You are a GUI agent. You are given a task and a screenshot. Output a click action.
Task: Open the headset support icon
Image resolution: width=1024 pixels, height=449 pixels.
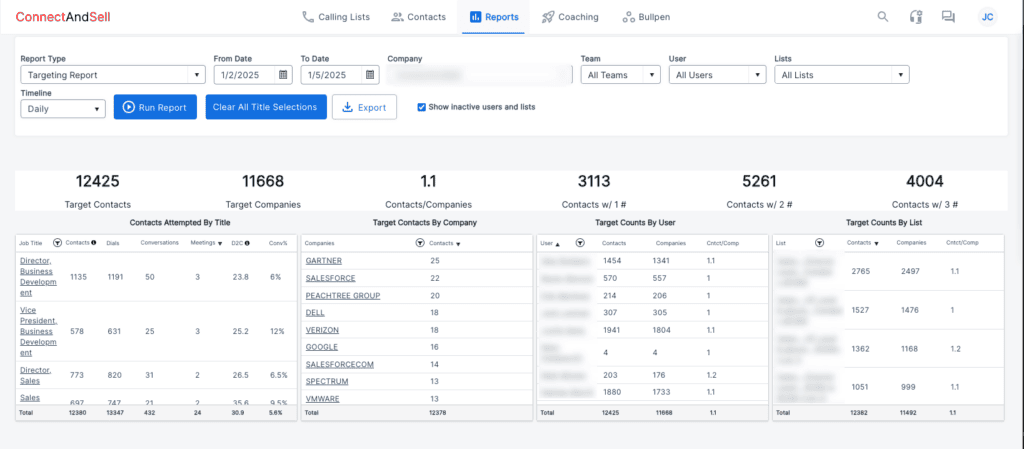pyautogui.click(x=916, y=17)
